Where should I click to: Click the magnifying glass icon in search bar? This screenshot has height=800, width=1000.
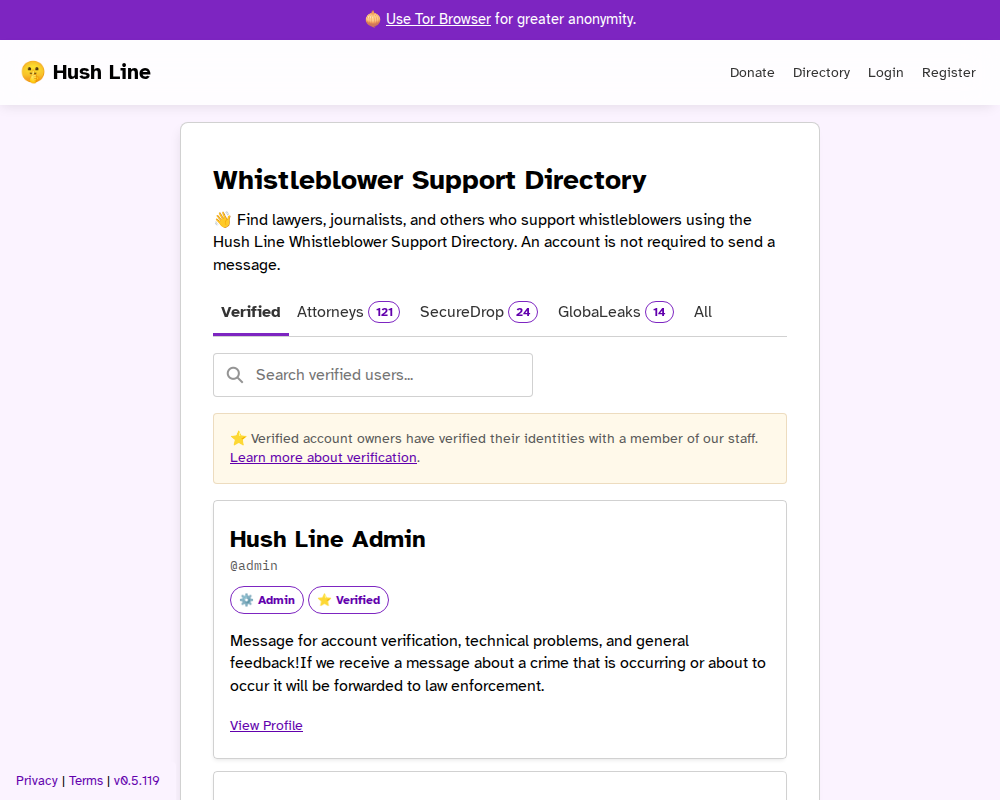[x=235, y=374]
